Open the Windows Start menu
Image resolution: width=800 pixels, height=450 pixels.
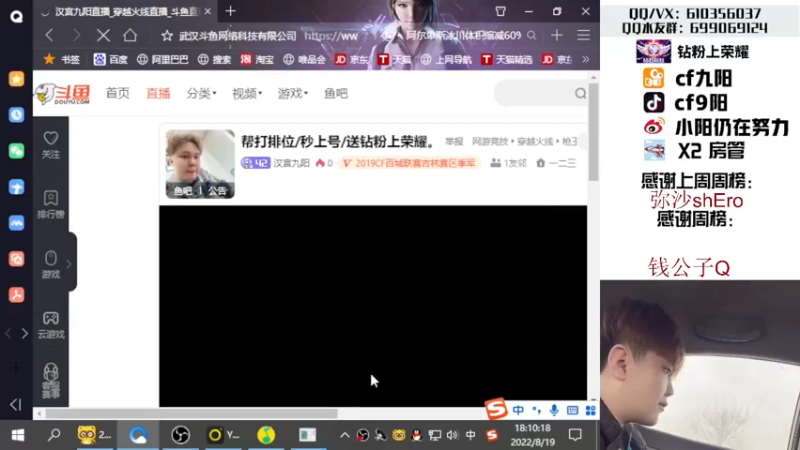pyautogui.click(x=18, y=435)
